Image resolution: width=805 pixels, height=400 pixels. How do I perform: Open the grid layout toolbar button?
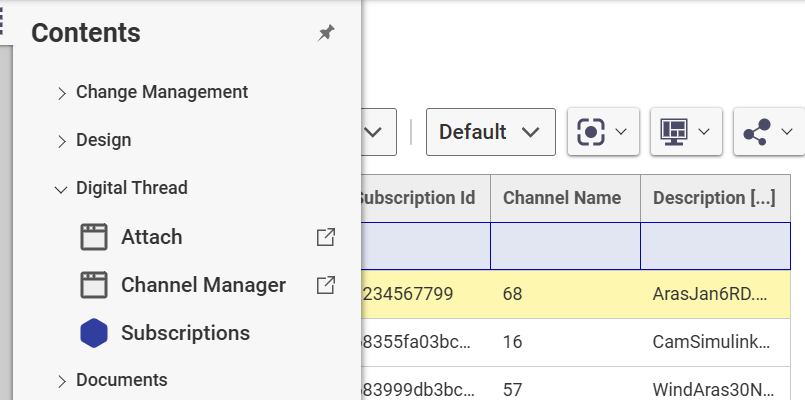click(686, 132)
